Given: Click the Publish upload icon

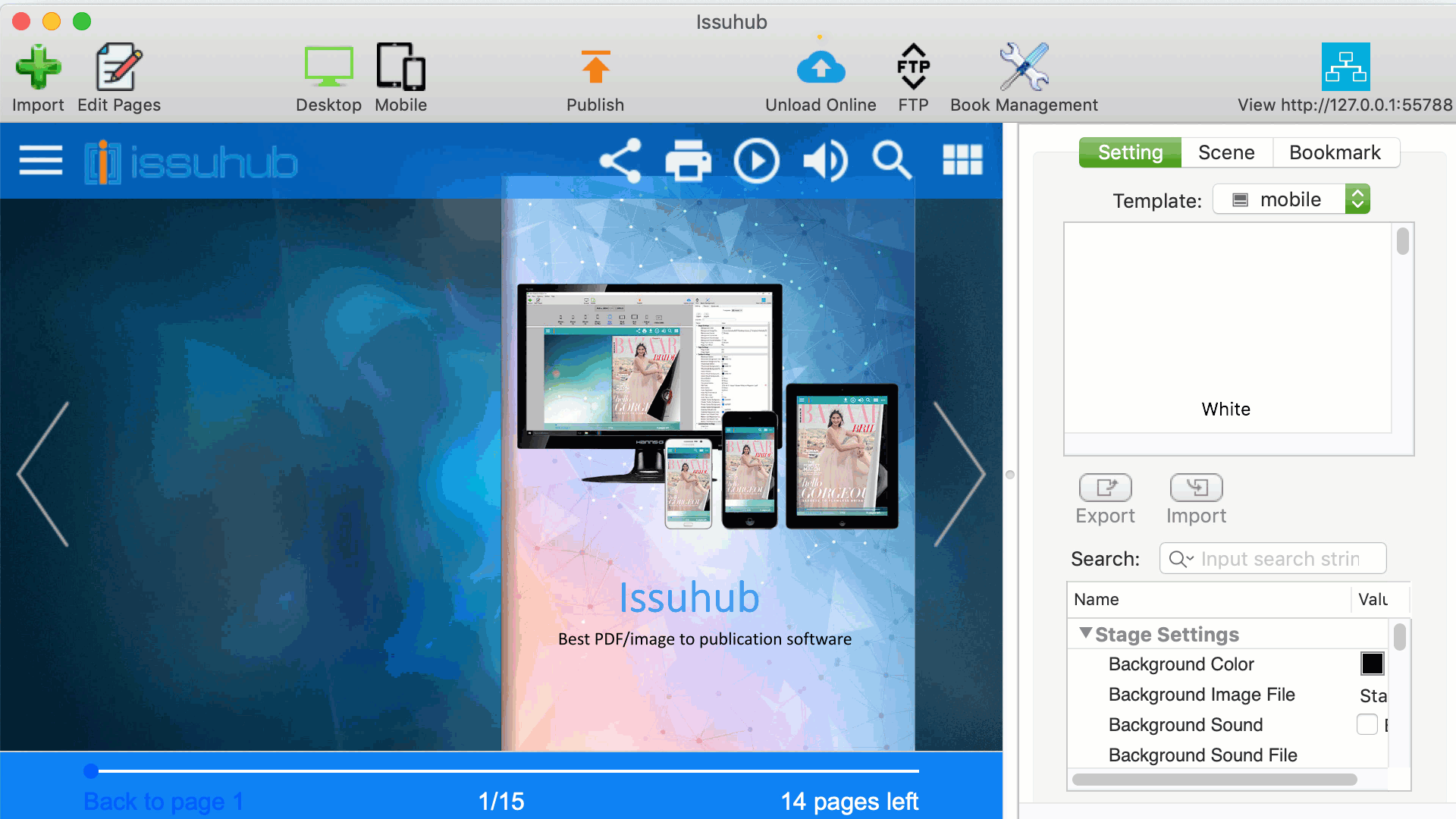Looking at the screenshot, I should coord(595,67).
